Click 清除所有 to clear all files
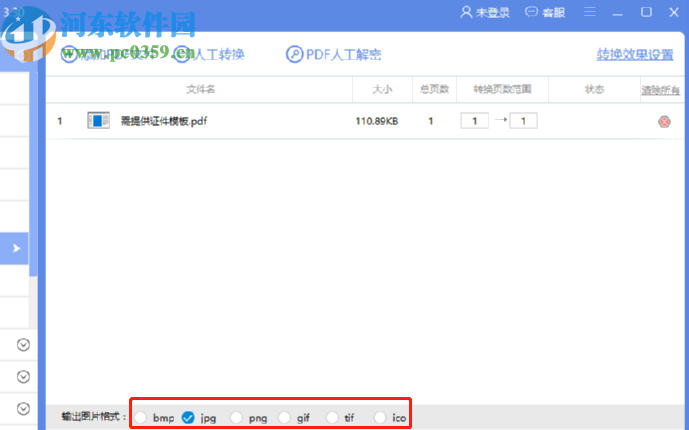The width and height of the screenshot is (689, 430). [x=660, y=90]
